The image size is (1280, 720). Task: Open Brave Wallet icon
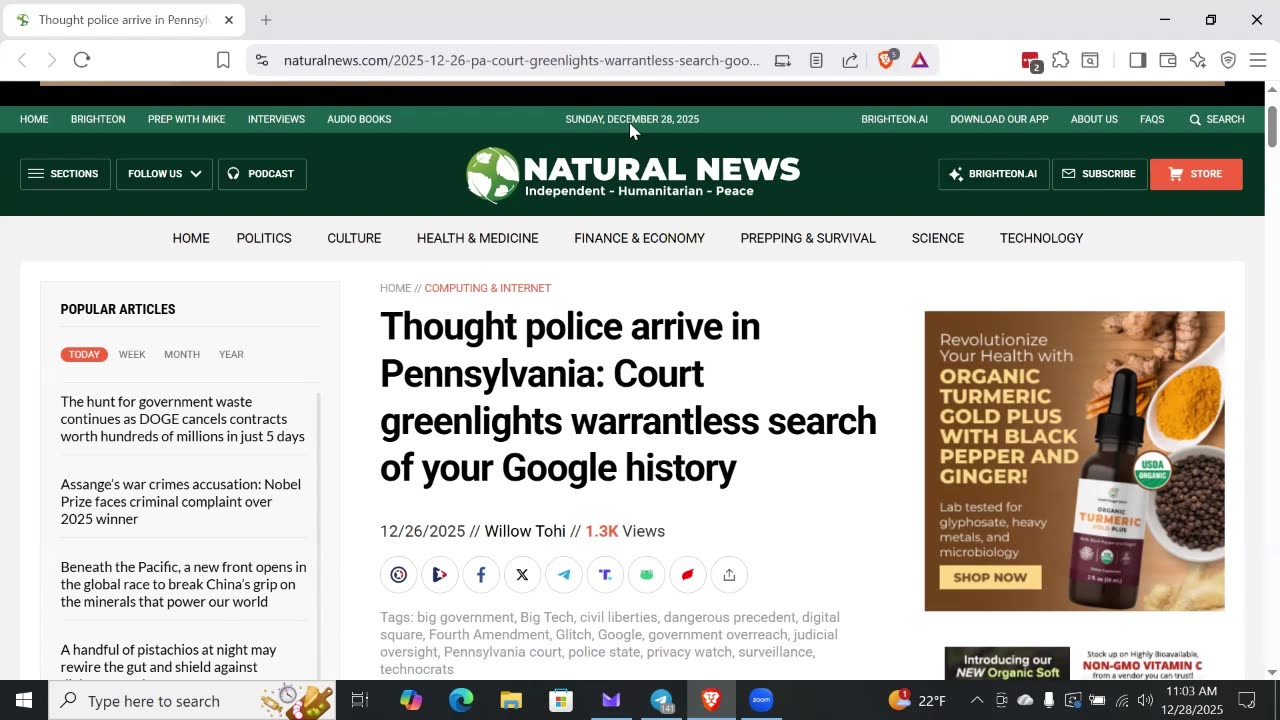click(1167, 60)
